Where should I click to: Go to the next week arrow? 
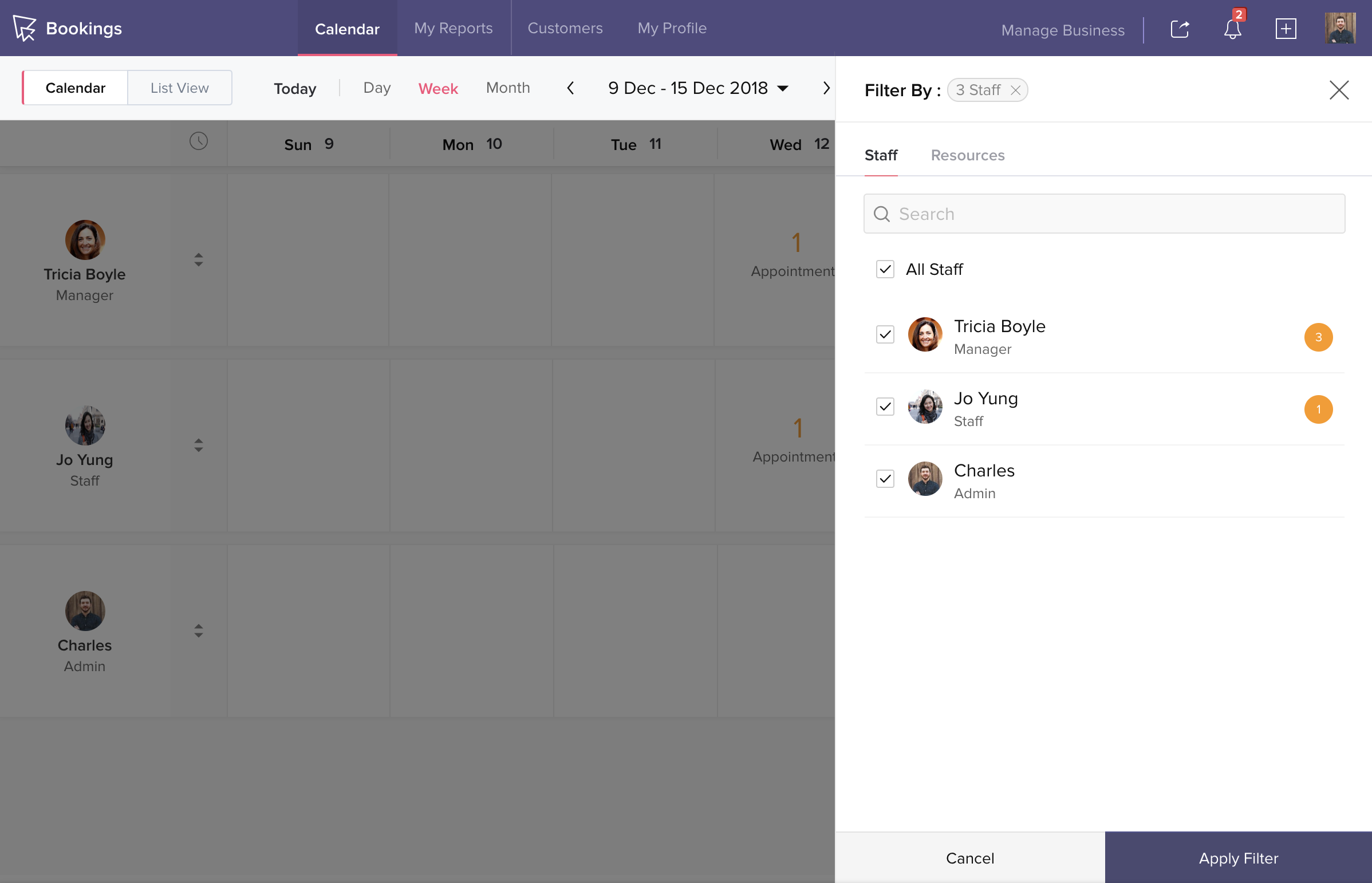pos(826,88)
